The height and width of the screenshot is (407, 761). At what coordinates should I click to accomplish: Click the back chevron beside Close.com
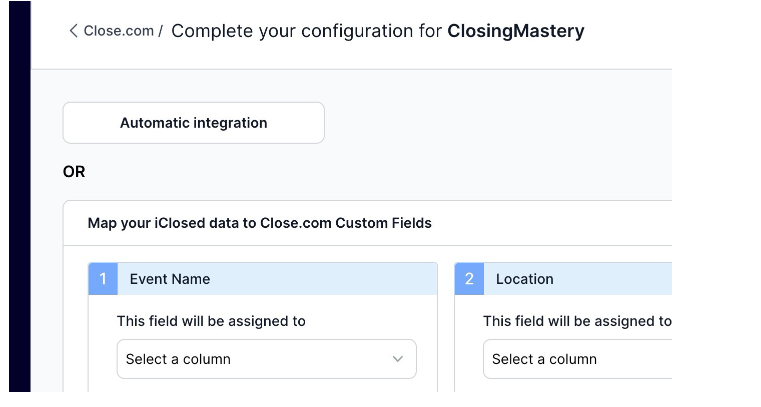click(x=73, y=31)
